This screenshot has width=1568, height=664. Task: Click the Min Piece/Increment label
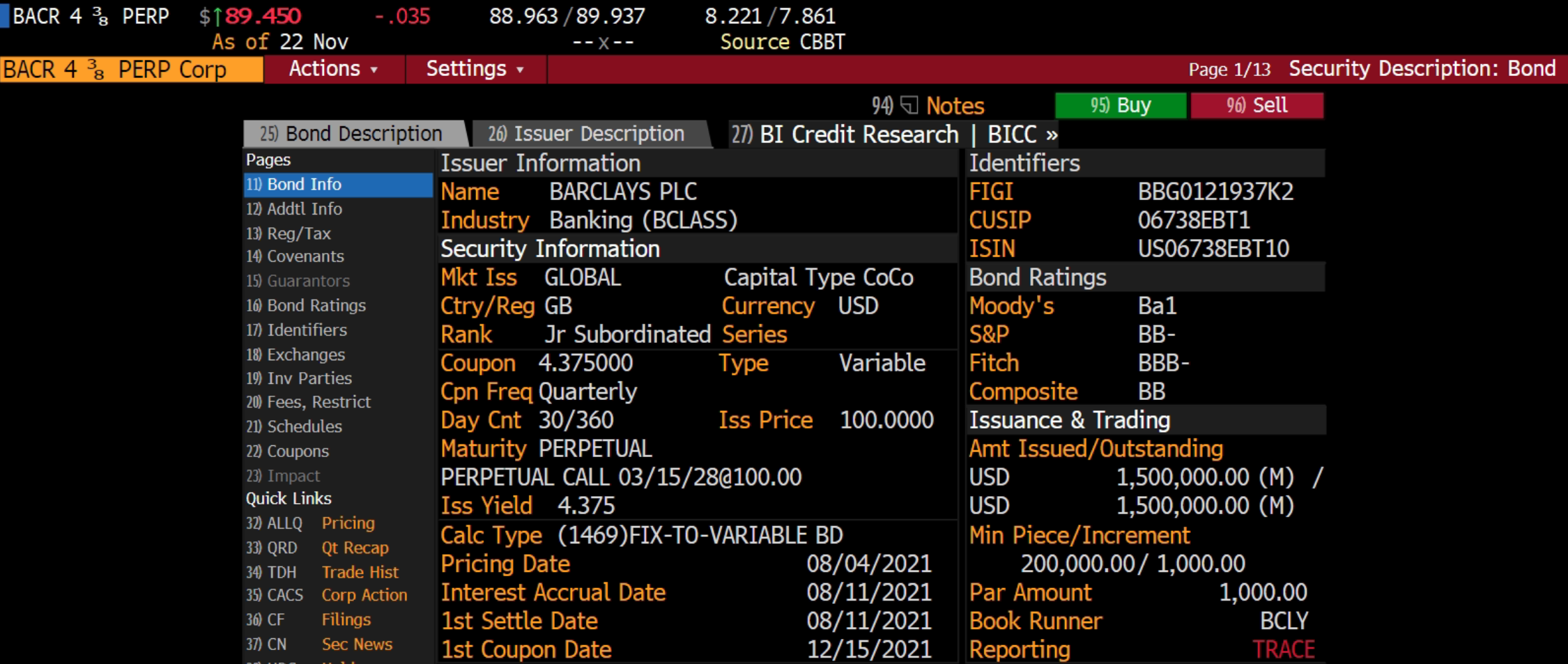(x=1079, y=535)
